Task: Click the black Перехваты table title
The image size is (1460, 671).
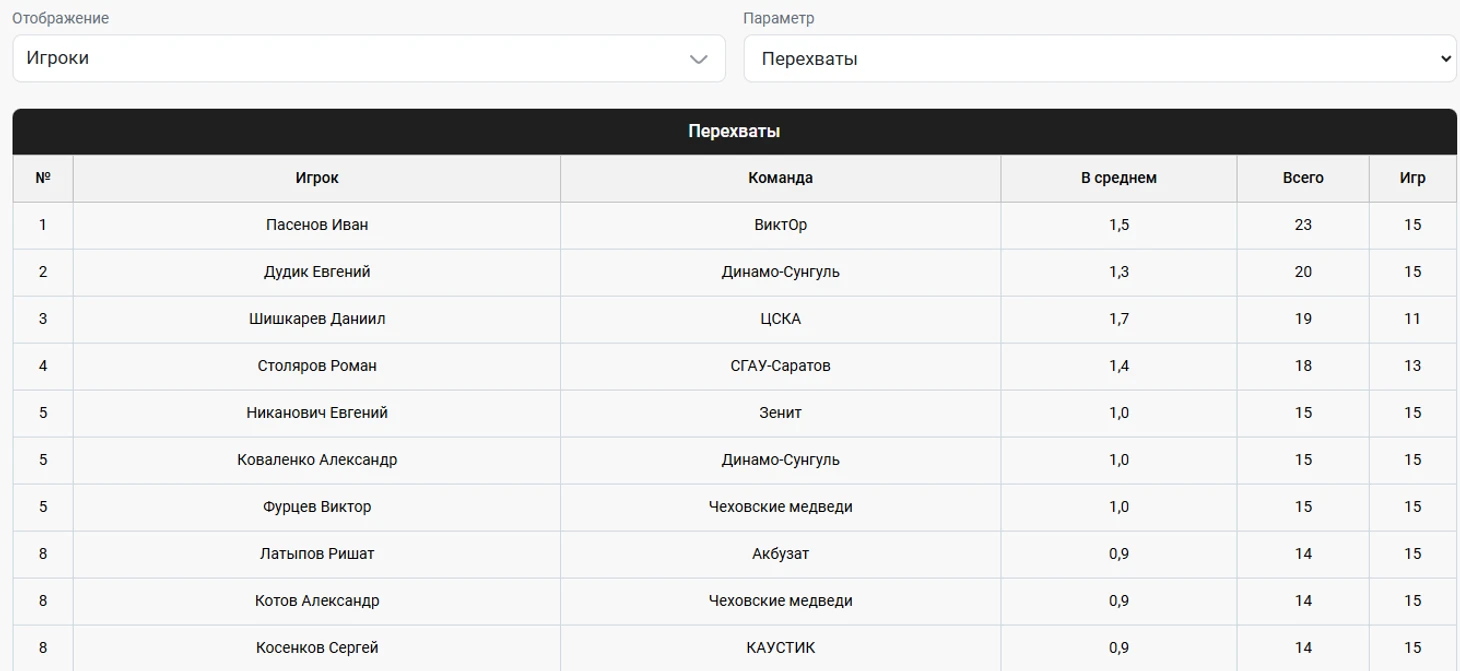Action: pos(734,132)
